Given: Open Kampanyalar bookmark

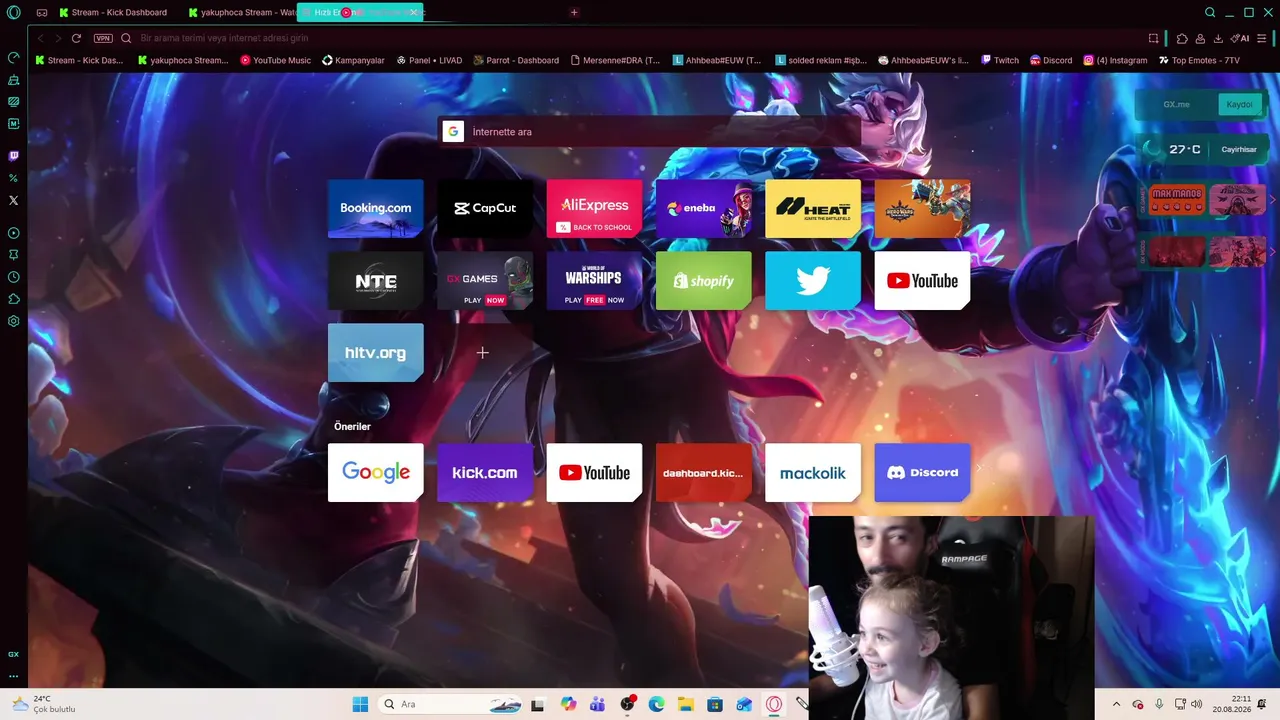Looking at the screenshot, I should [x=354, y=60].
